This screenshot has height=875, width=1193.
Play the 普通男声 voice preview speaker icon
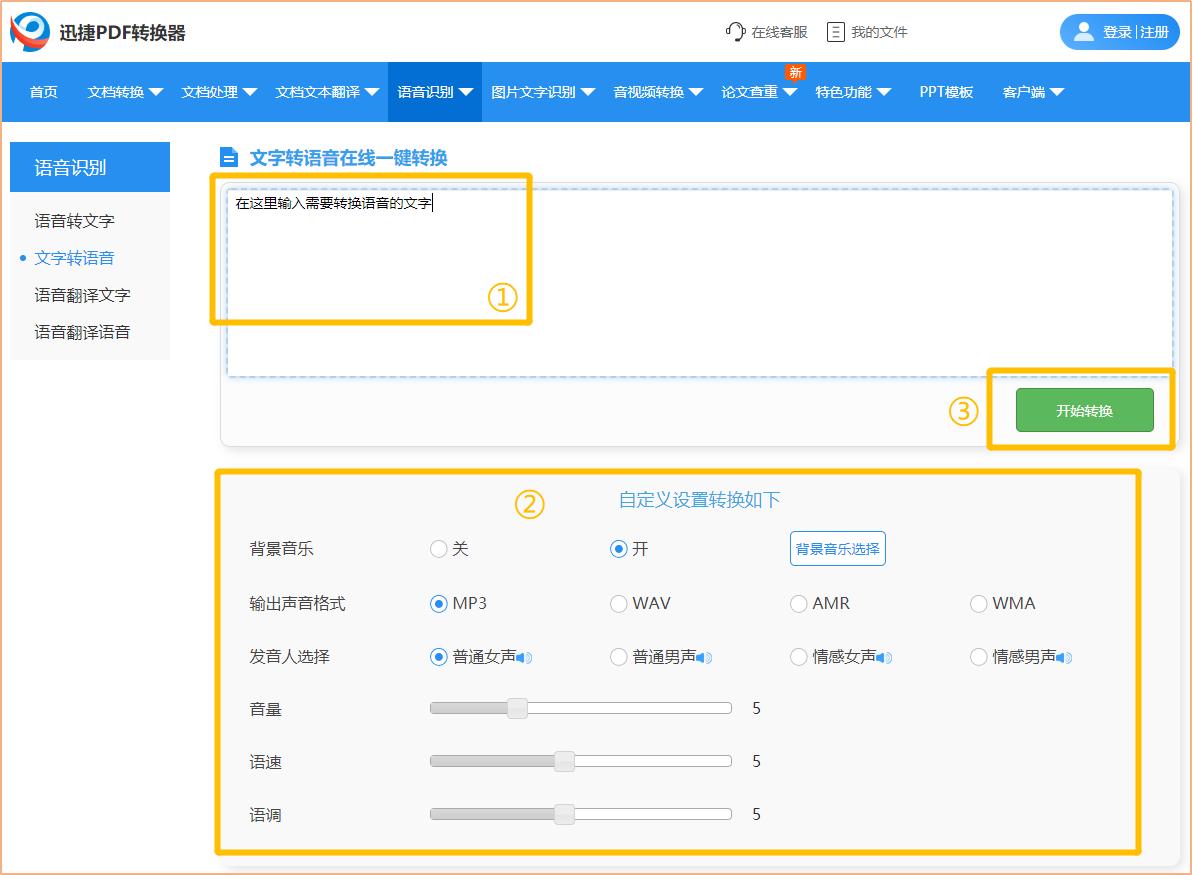704,657
